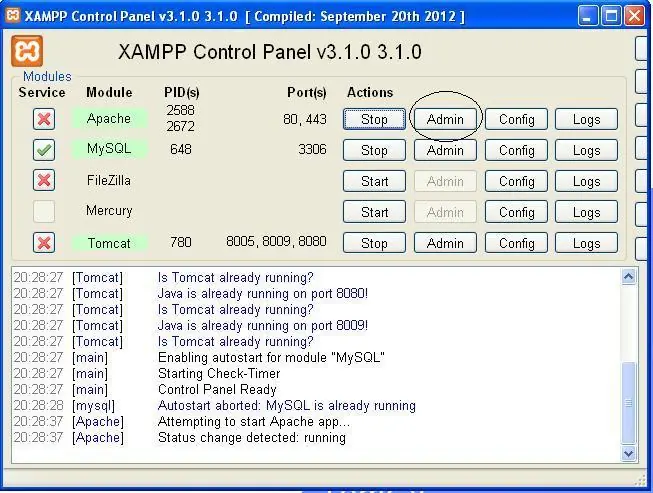The width and height of the screenshot is (653, 493).
Task: Open MySQL Admin
Action: [445, 150]
